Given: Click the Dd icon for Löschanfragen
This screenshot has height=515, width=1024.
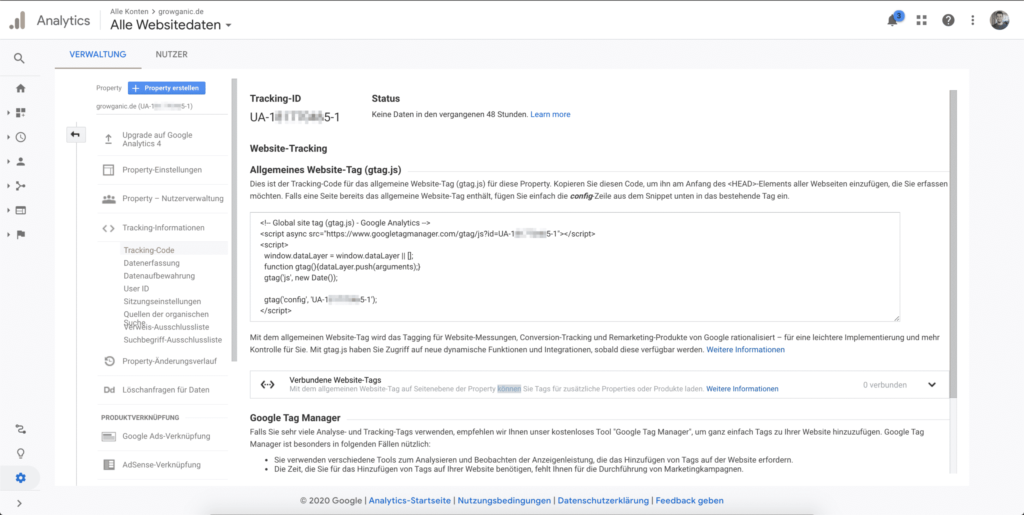Looking at the screenshot, I should pos(109,390).
